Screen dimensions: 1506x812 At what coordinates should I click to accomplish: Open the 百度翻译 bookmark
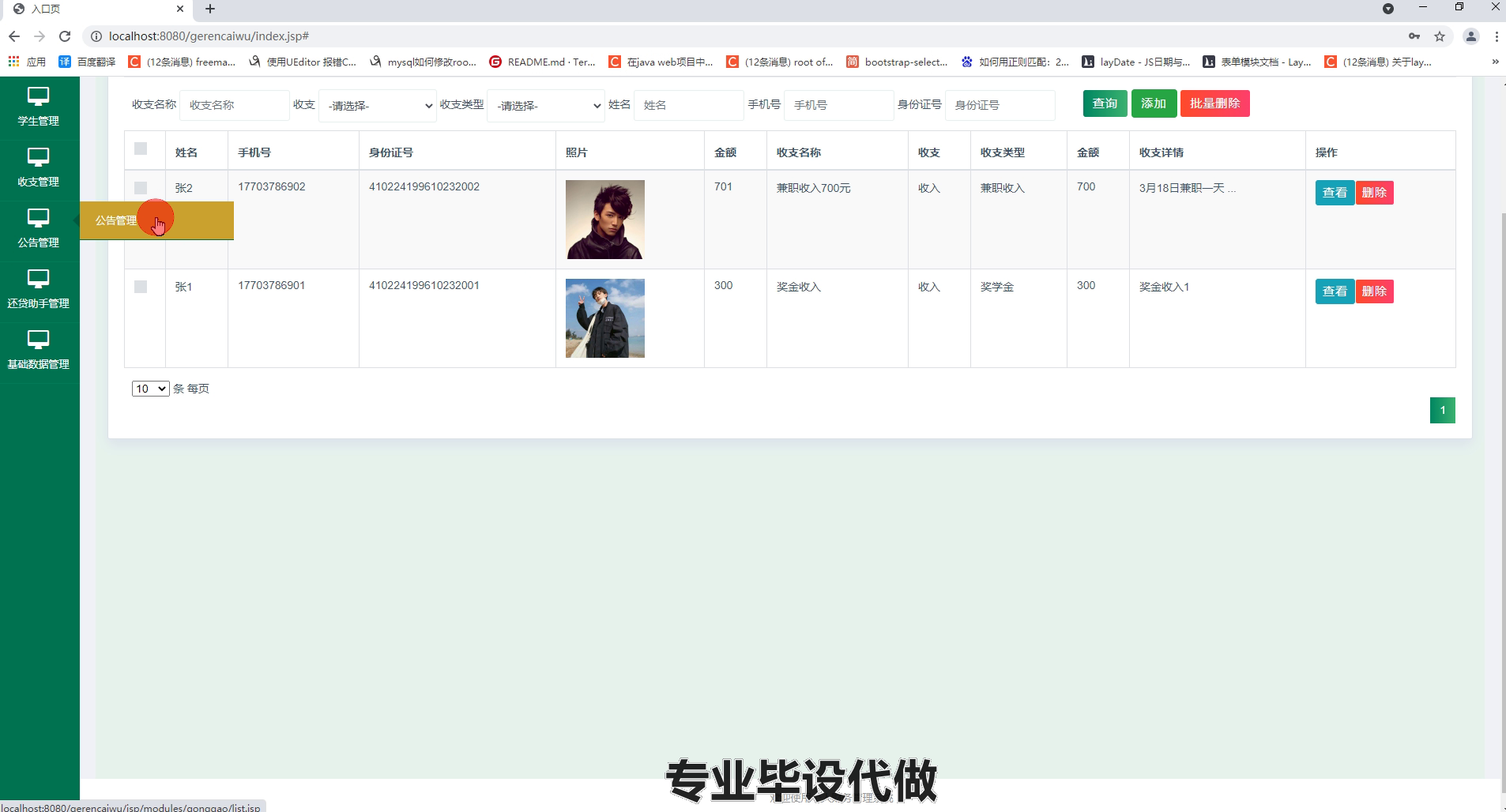(x=87, y=62)
